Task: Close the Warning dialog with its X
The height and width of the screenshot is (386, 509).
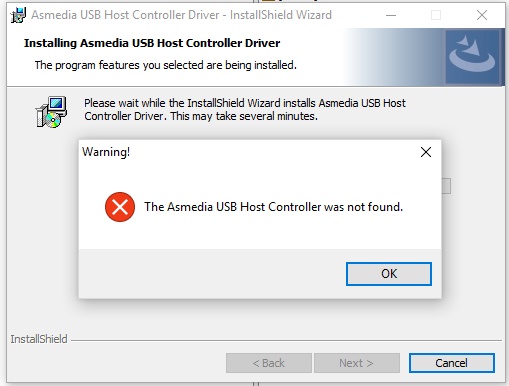Action: [x=426, y=152]
